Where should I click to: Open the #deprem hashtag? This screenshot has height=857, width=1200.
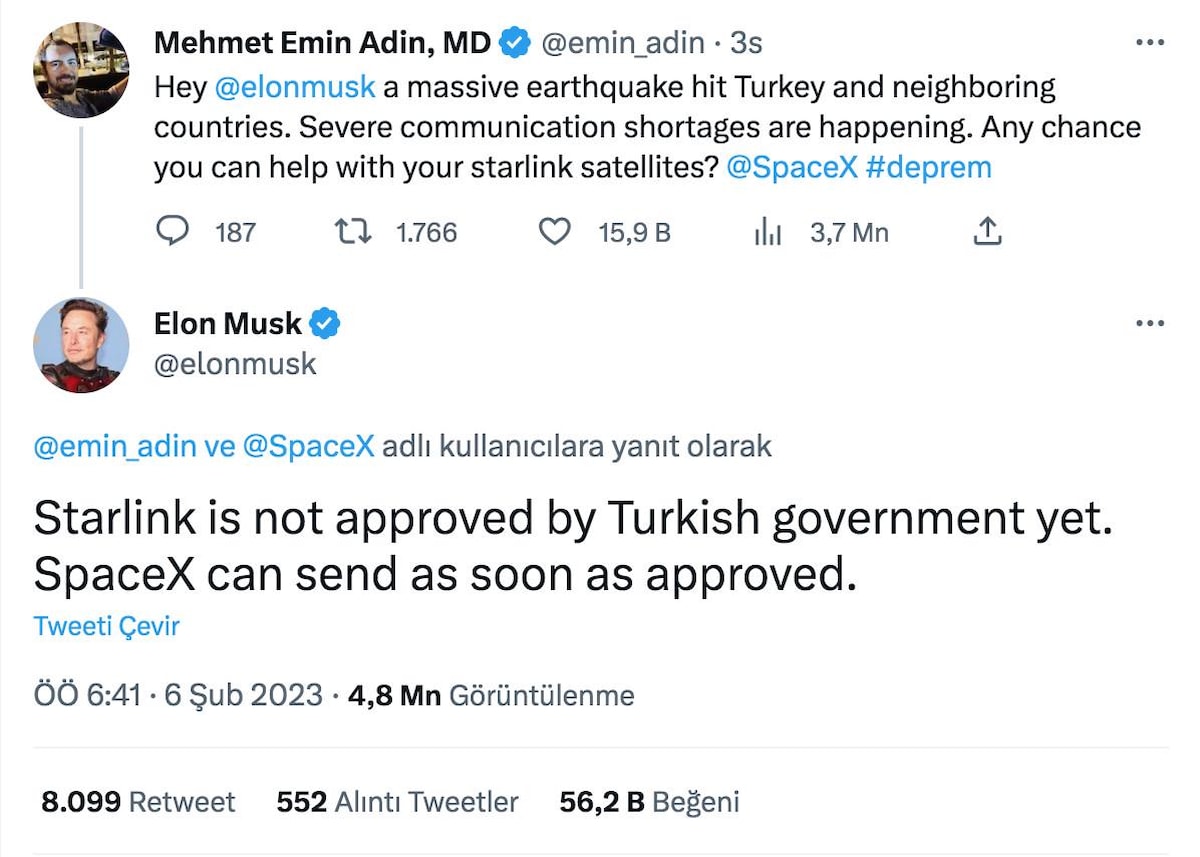929,167
